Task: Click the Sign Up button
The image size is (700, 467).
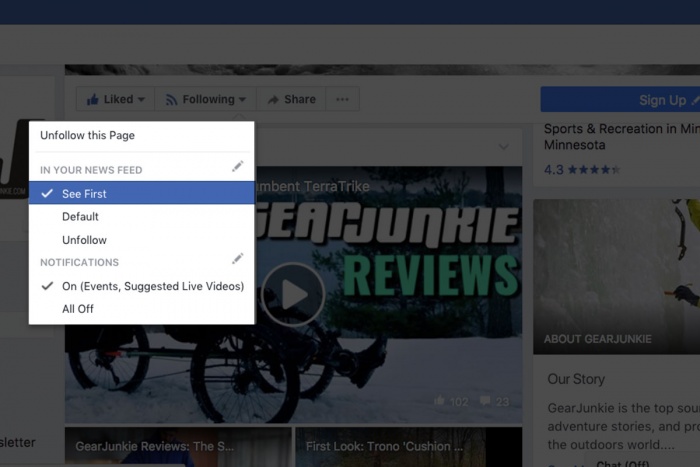Action: click(621, 100)
